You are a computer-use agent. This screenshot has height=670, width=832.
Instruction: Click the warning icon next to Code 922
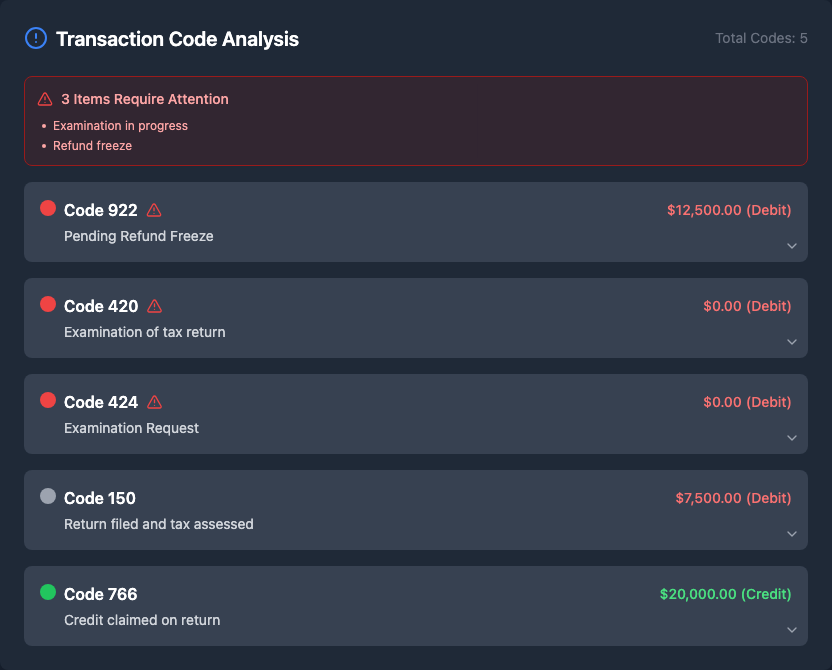point(154,210)
